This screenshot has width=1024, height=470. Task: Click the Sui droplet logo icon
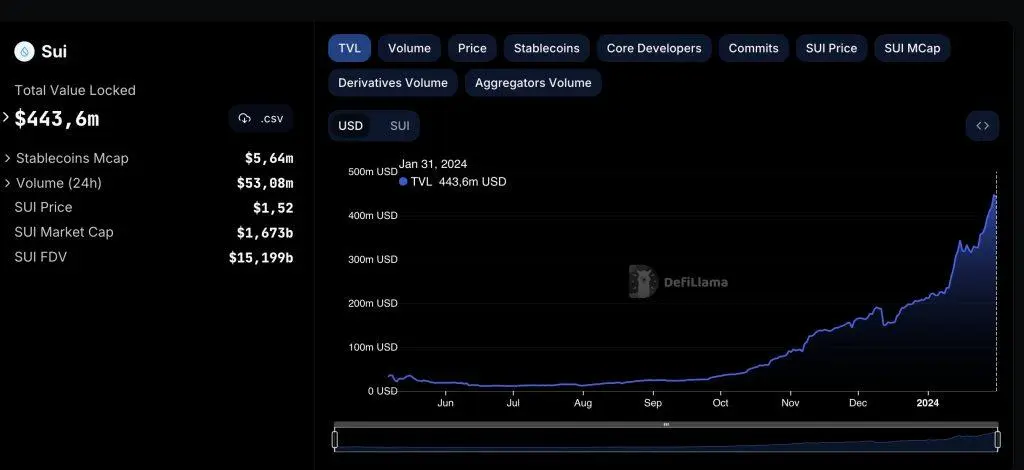tap(24, 52)
